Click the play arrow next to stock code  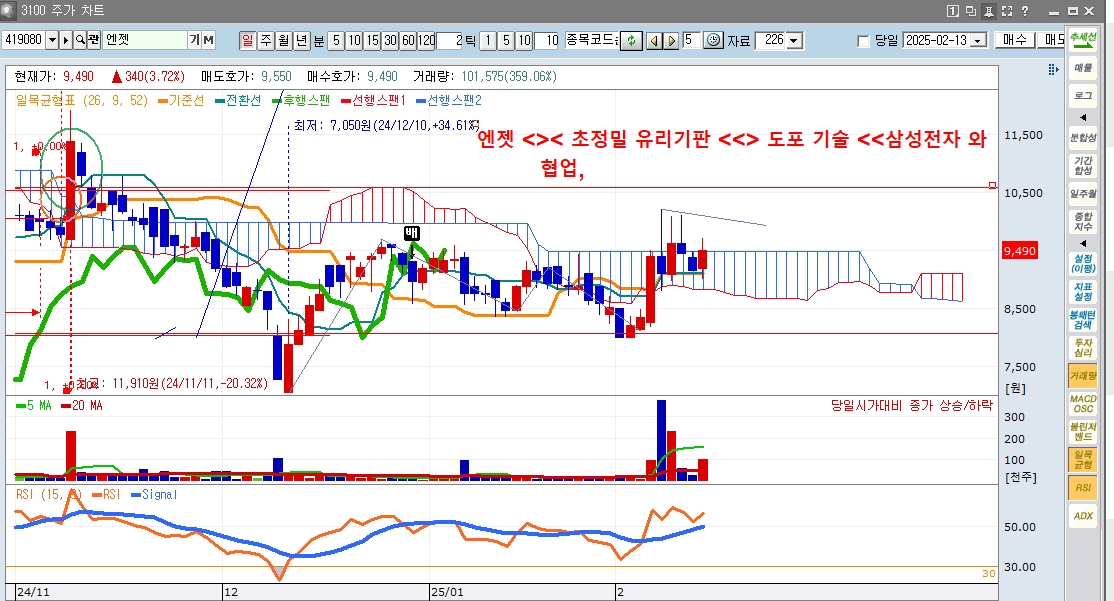point(66,40)
